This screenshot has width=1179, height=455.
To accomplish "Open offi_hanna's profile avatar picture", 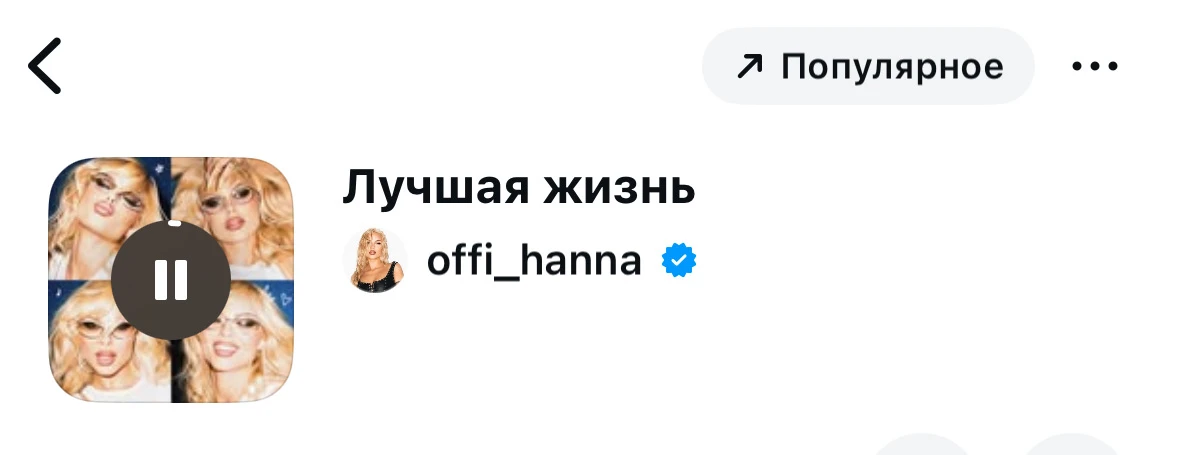I will tap(375, 261).
